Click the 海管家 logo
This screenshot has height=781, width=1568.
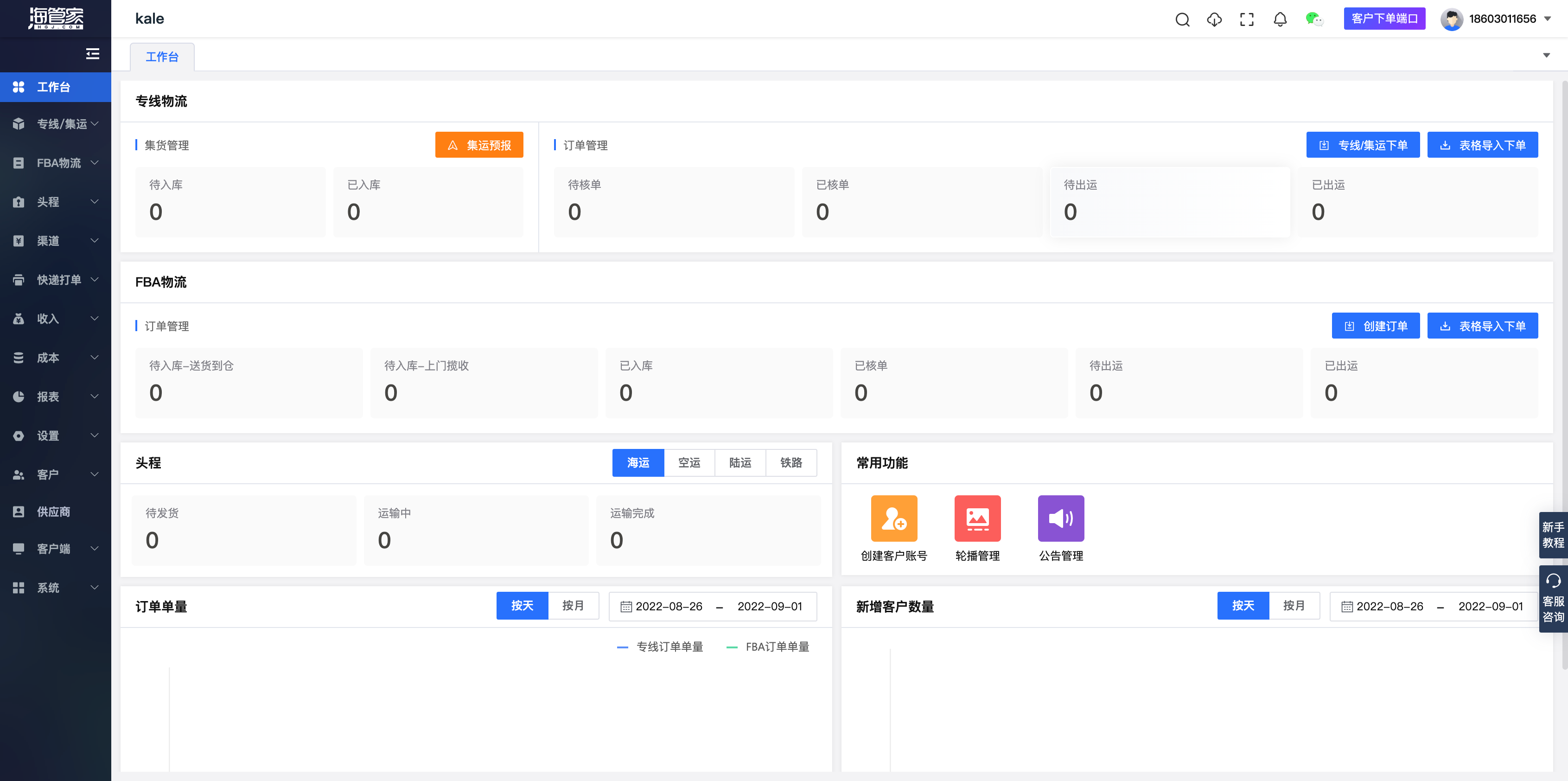55,18
